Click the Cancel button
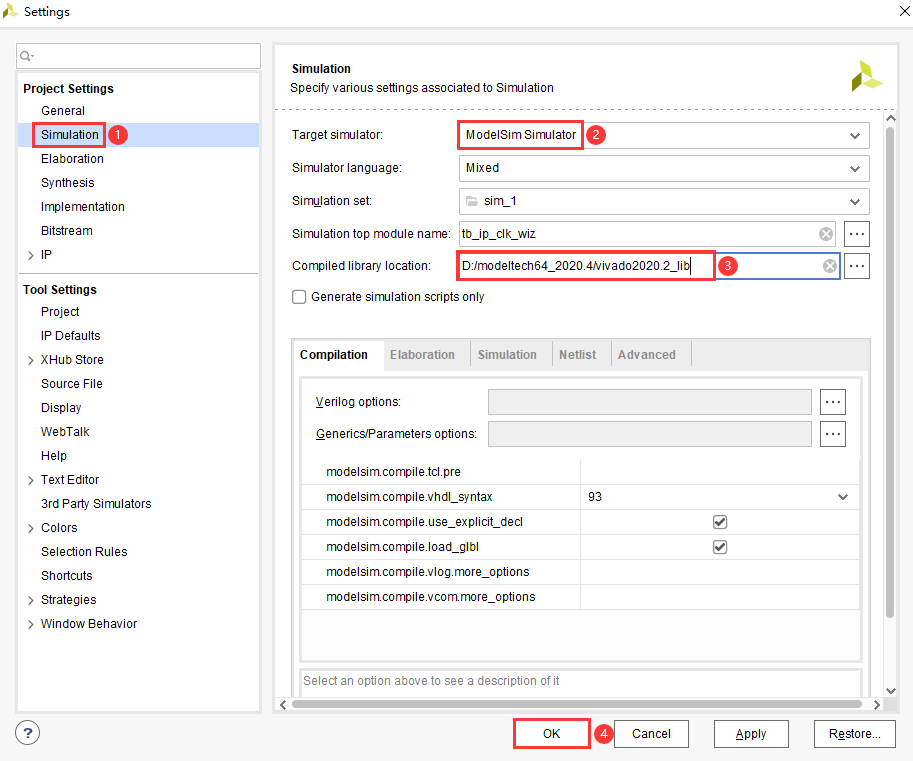The width and height of the screenshot is (913, 761). coord(651,734)
